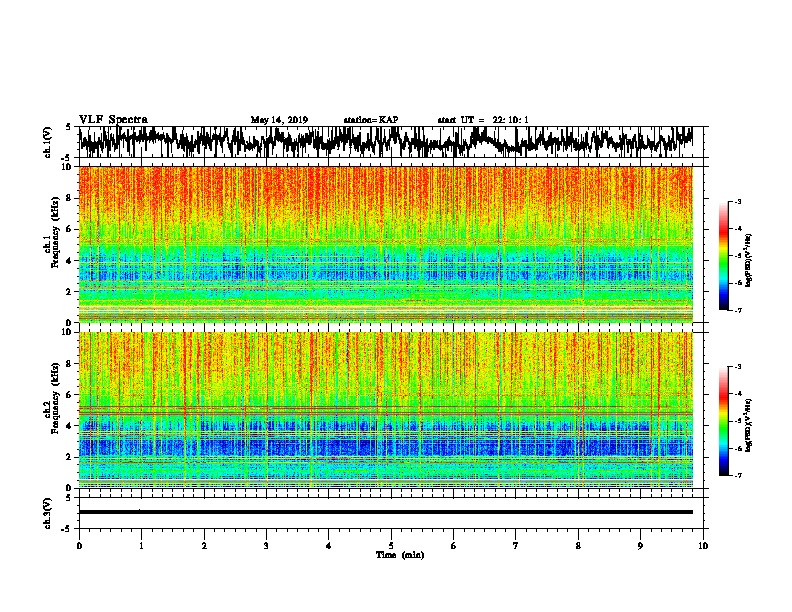The image size is (792, 612).
Task: Click the "station=KAP" header label
Action: click(371, 120)
